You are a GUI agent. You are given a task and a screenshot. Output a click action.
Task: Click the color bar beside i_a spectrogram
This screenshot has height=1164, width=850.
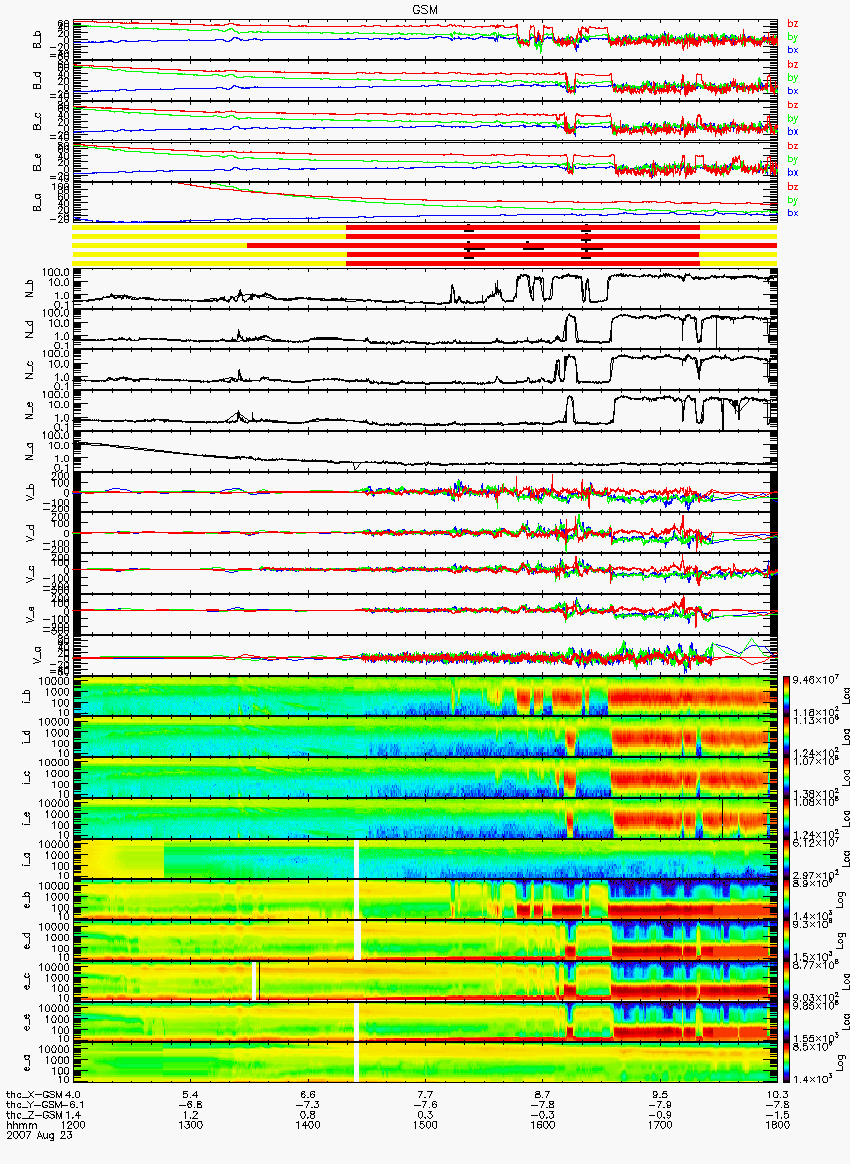[x=786, y=859]
